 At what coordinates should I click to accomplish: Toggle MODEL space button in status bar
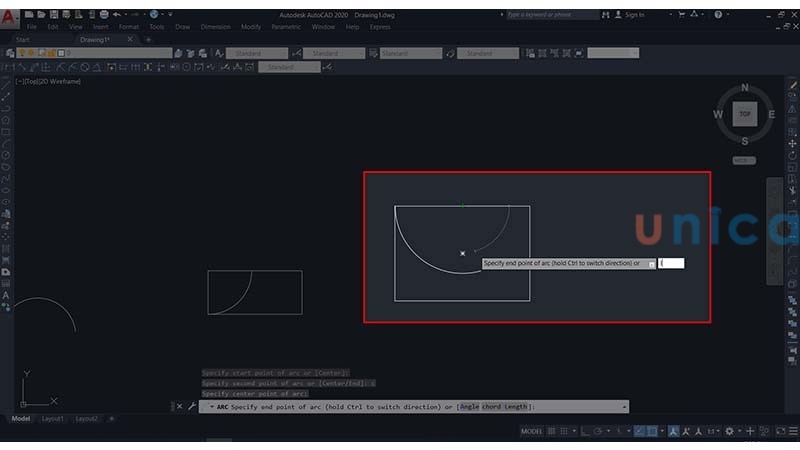point(531,431)
